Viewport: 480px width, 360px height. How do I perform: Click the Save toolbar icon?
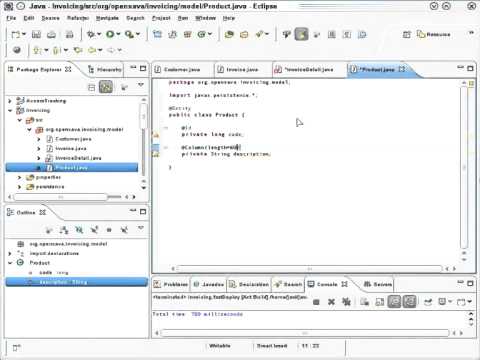36,34
